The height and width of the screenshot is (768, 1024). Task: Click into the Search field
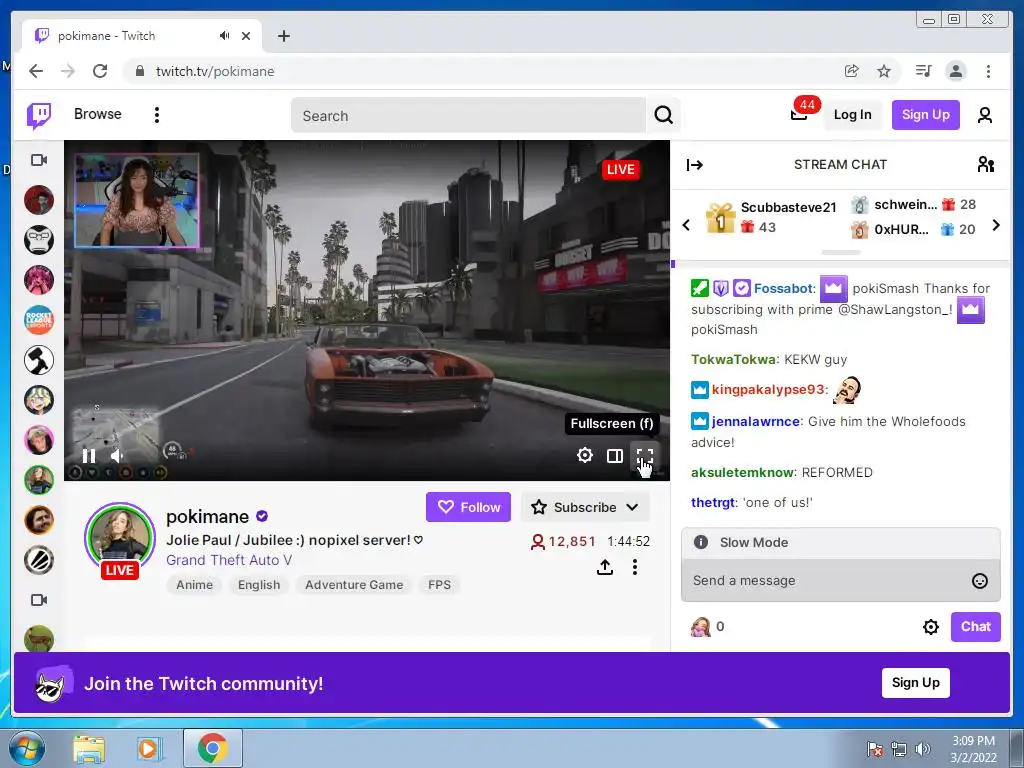pos(468,116)
